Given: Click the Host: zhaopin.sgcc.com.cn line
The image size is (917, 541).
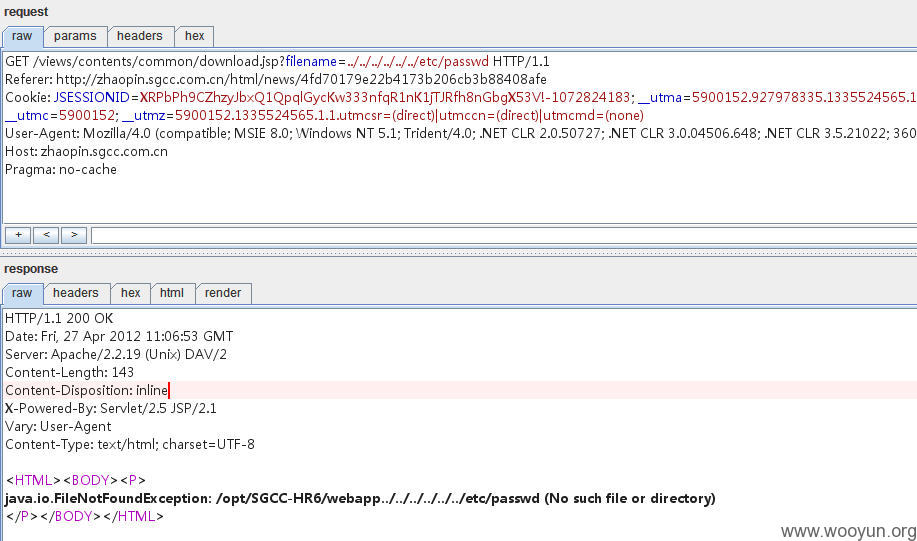Looking at the screenshot, I should (87, 151).
